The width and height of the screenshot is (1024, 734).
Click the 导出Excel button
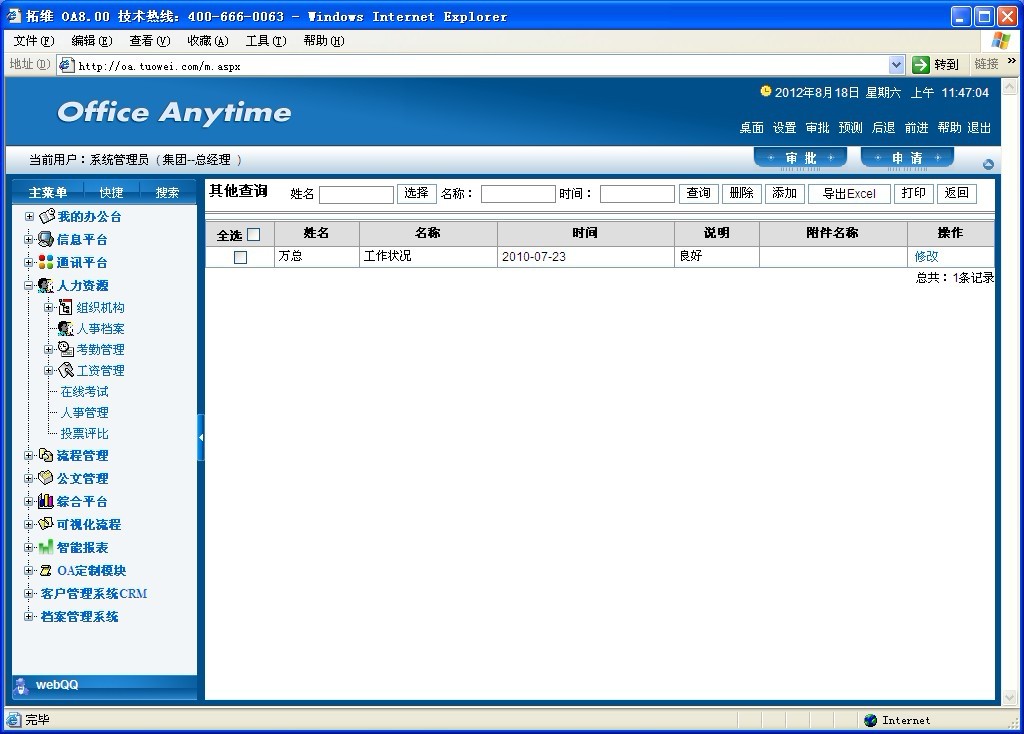(848, 194)
